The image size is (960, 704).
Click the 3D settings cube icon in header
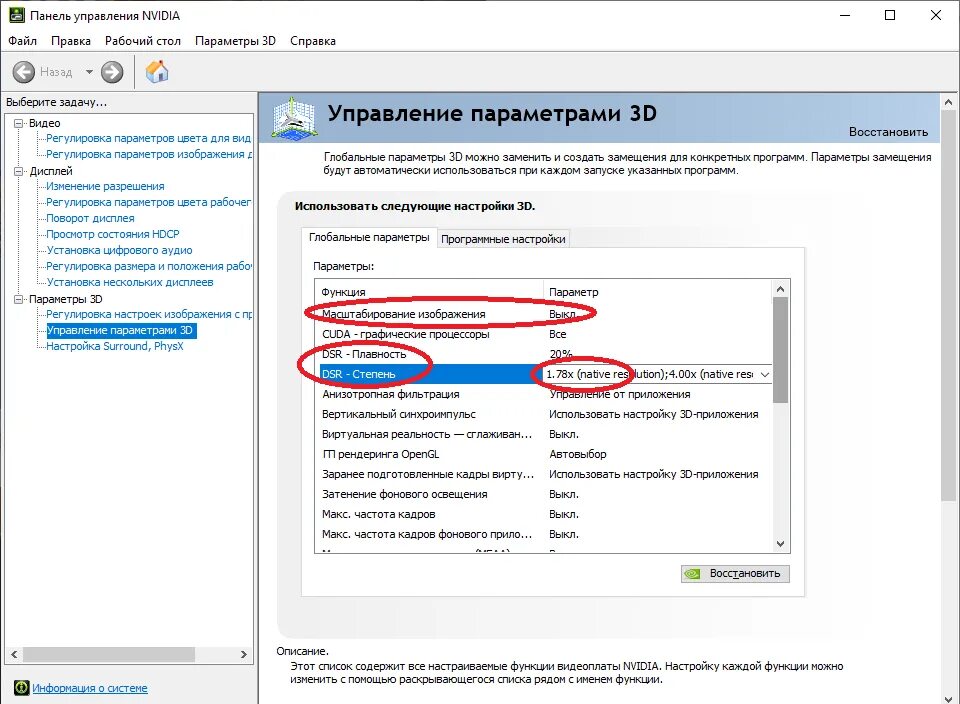click(x=294, y=117)
